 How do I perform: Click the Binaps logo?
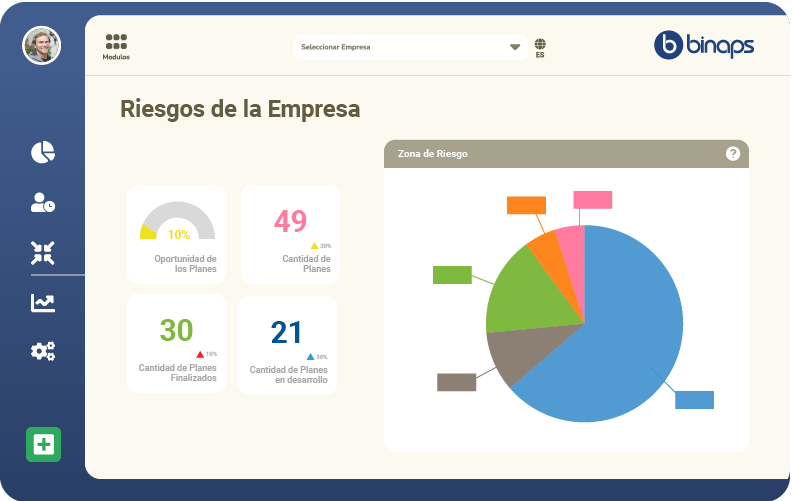pyautogui.click(x=704, y=45)
